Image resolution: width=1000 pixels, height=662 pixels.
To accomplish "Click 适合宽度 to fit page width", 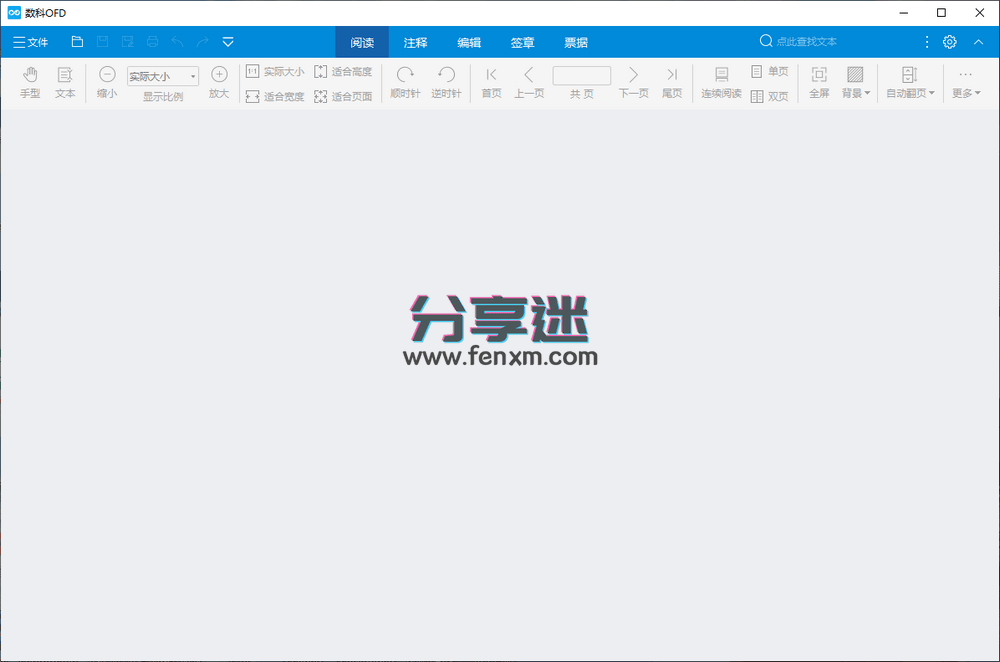I will point(274,95).
